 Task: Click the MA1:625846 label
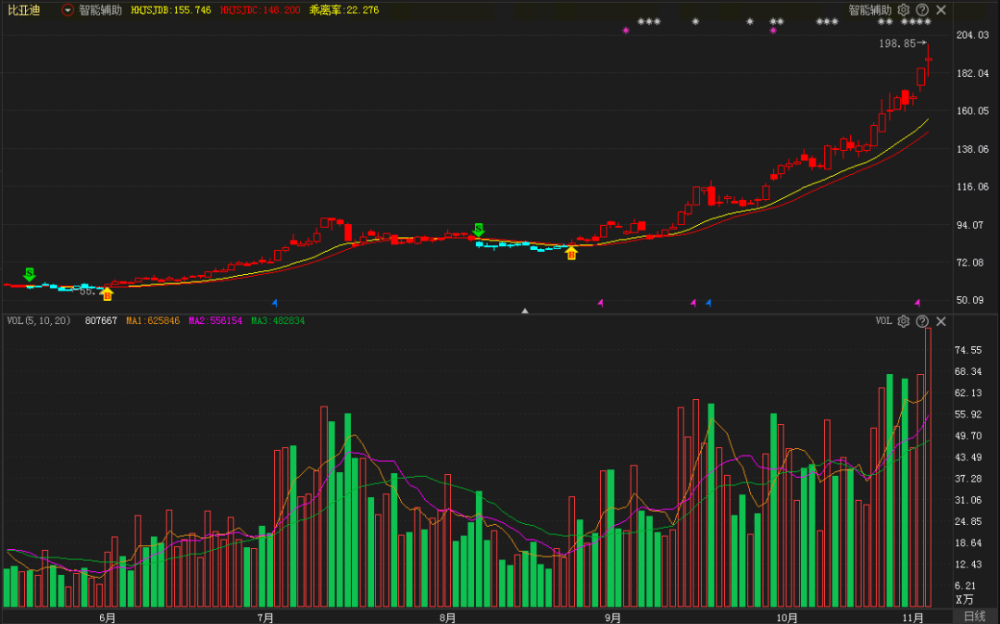click(153, 320)
